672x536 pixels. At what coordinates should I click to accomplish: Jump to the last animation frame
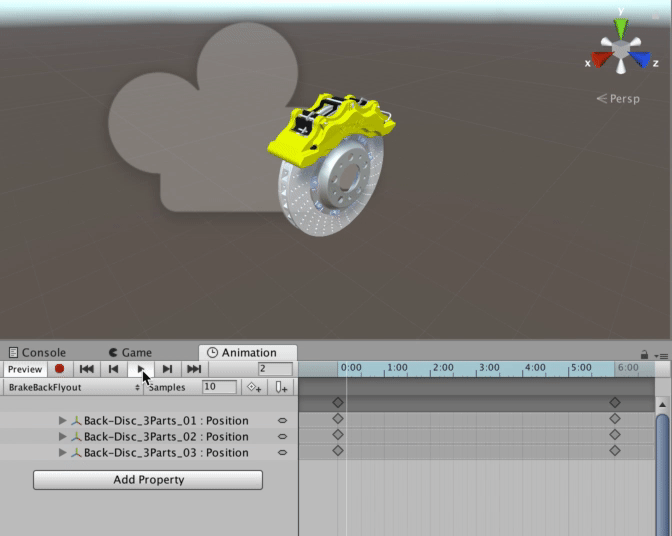coord(194,369)
